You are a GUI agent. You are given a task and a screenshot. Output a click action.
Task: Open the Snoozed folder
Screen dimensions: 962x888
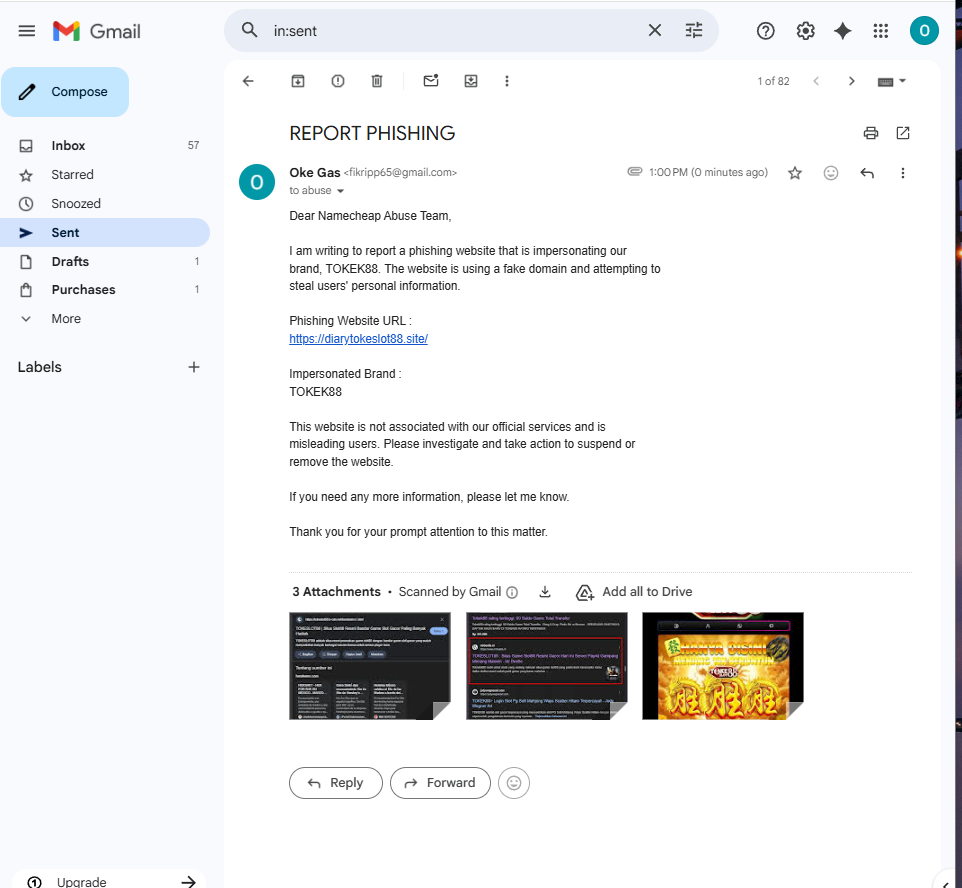click(105, 203)
